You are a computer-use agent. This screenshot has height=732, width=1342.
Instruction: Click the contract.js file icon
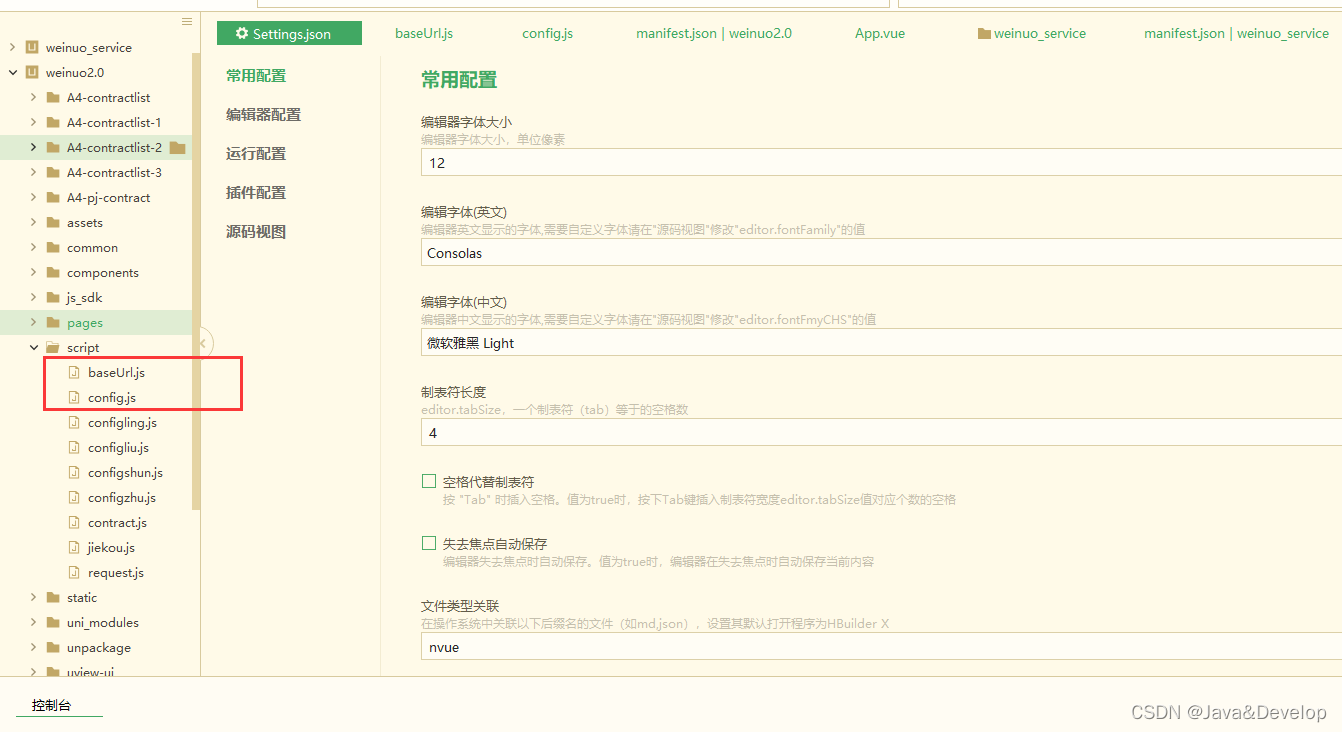(73, 522)
